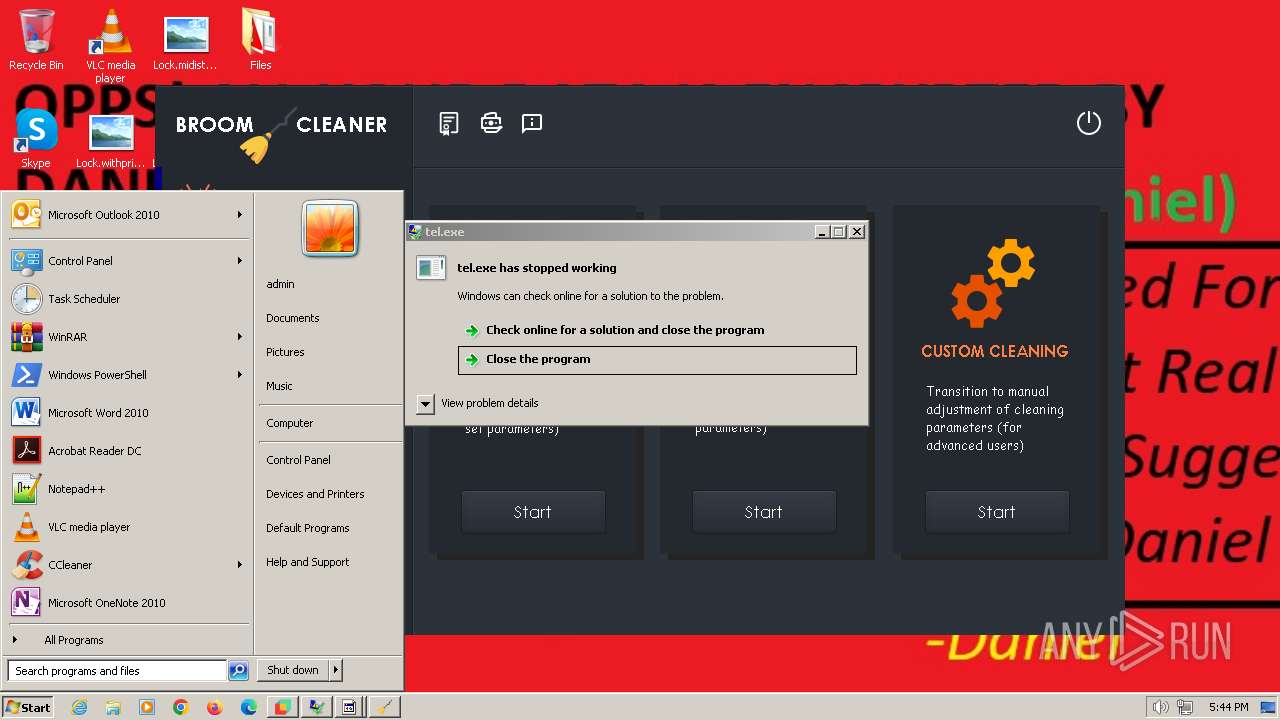This screenshot has width=1280, height=720.
Task: Open Music in Start menu right pane
Action: pyautogui.click(x=279, y=386)
